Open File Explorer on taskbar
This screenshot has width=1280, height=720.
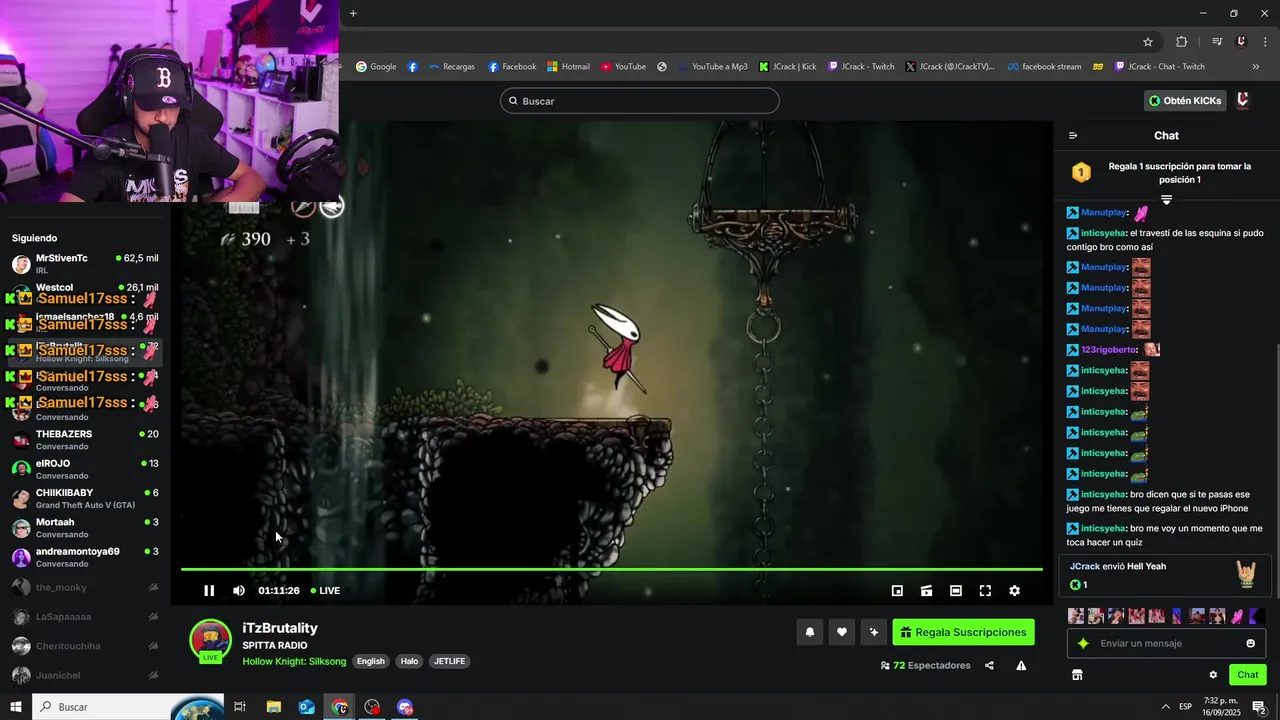click(x=273, y=707)
